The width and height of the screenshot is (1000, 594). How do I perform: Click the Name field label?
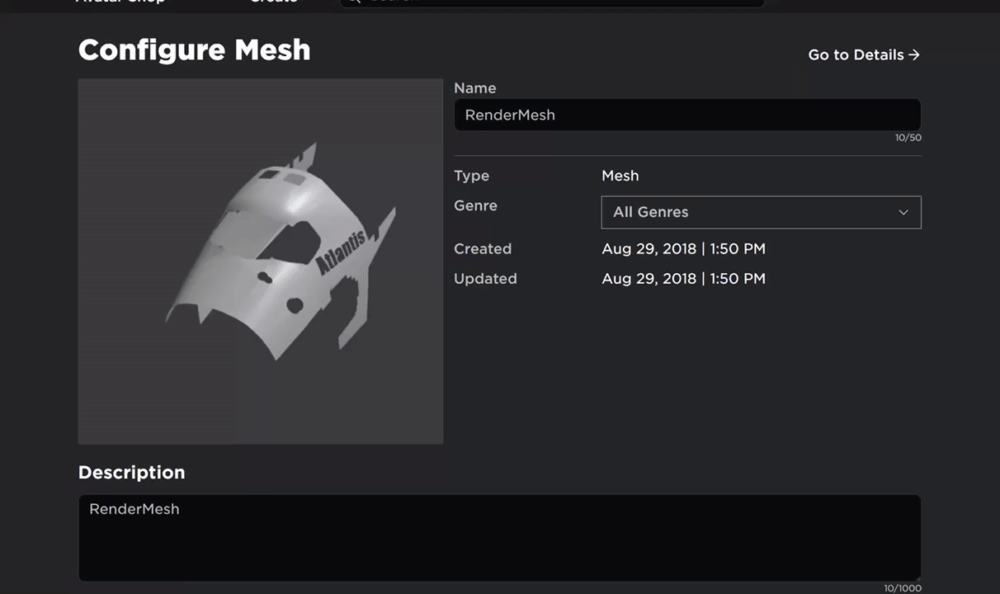(475, 88)
